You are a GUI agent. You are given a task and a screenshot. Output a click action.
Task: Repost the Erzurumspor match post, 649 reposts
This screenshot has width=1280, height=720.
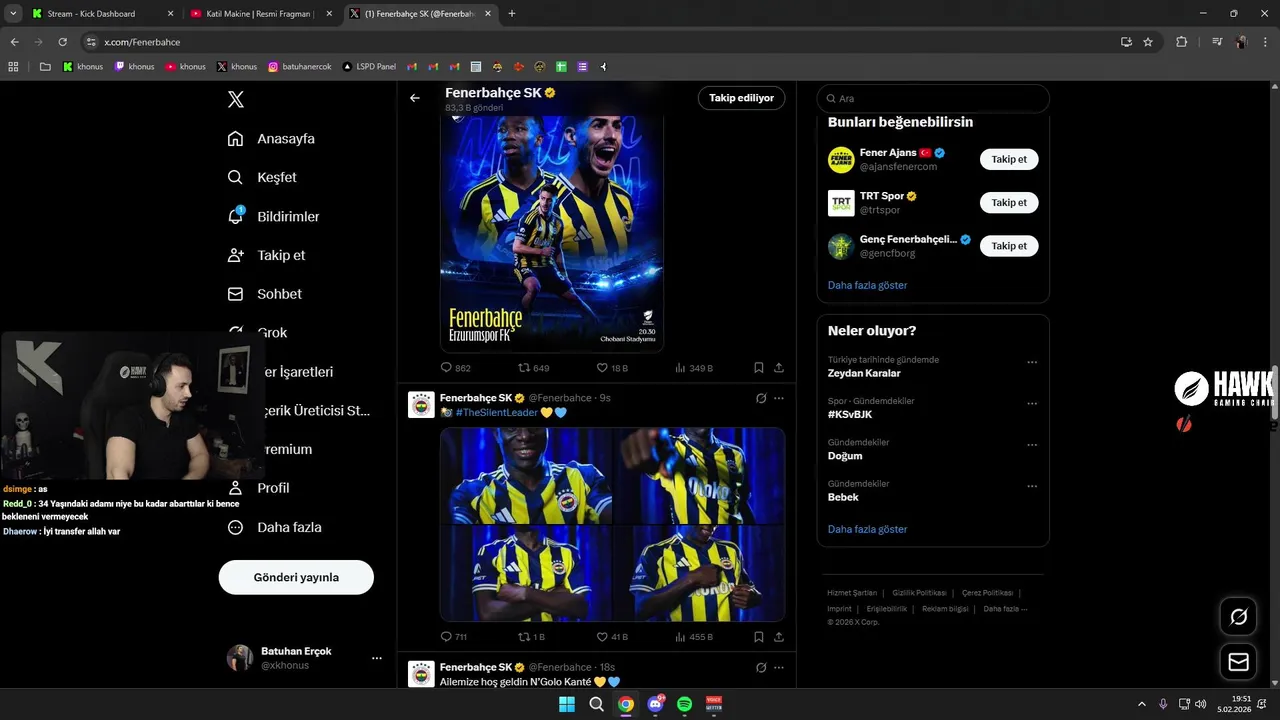pos(533,368)
